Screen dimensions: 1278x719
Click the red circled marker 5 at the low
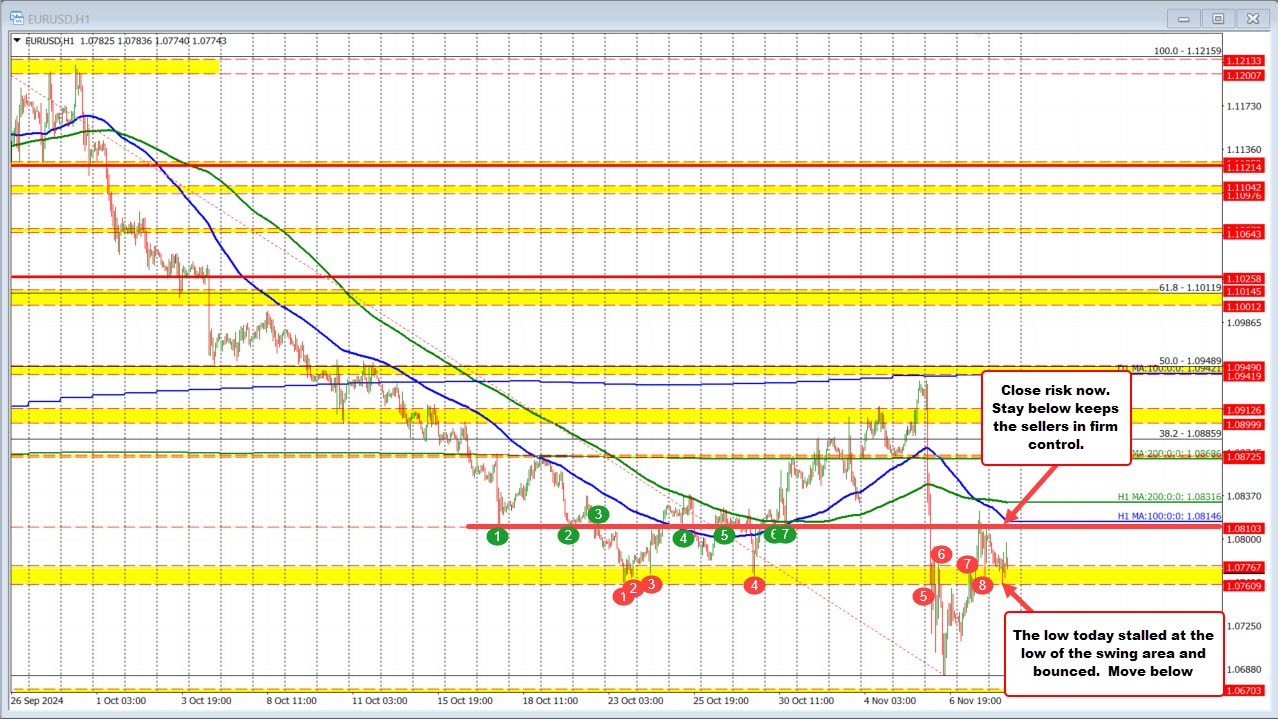click(x=921, y=597)
